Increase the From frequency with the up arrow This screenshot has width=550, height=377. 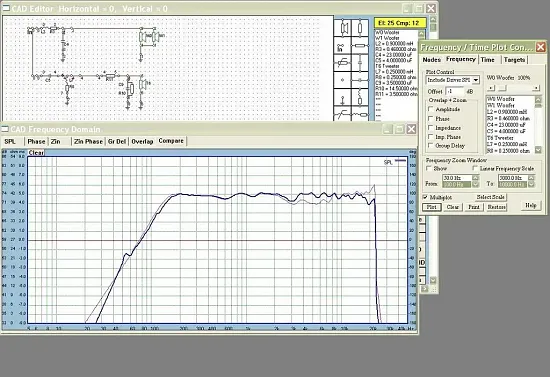click(475, 178)
